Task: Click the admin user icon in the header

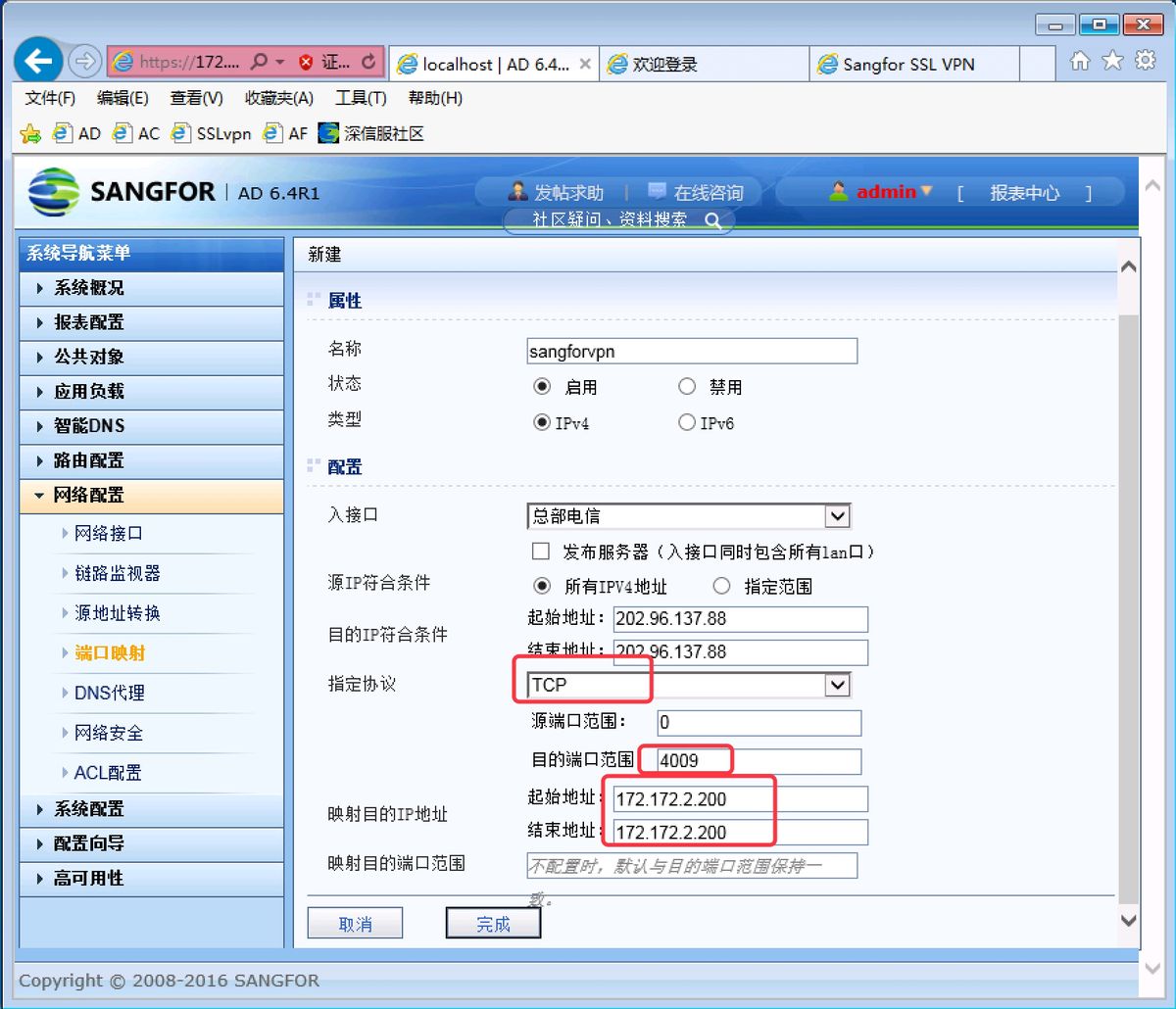Action: coord(838,192)
